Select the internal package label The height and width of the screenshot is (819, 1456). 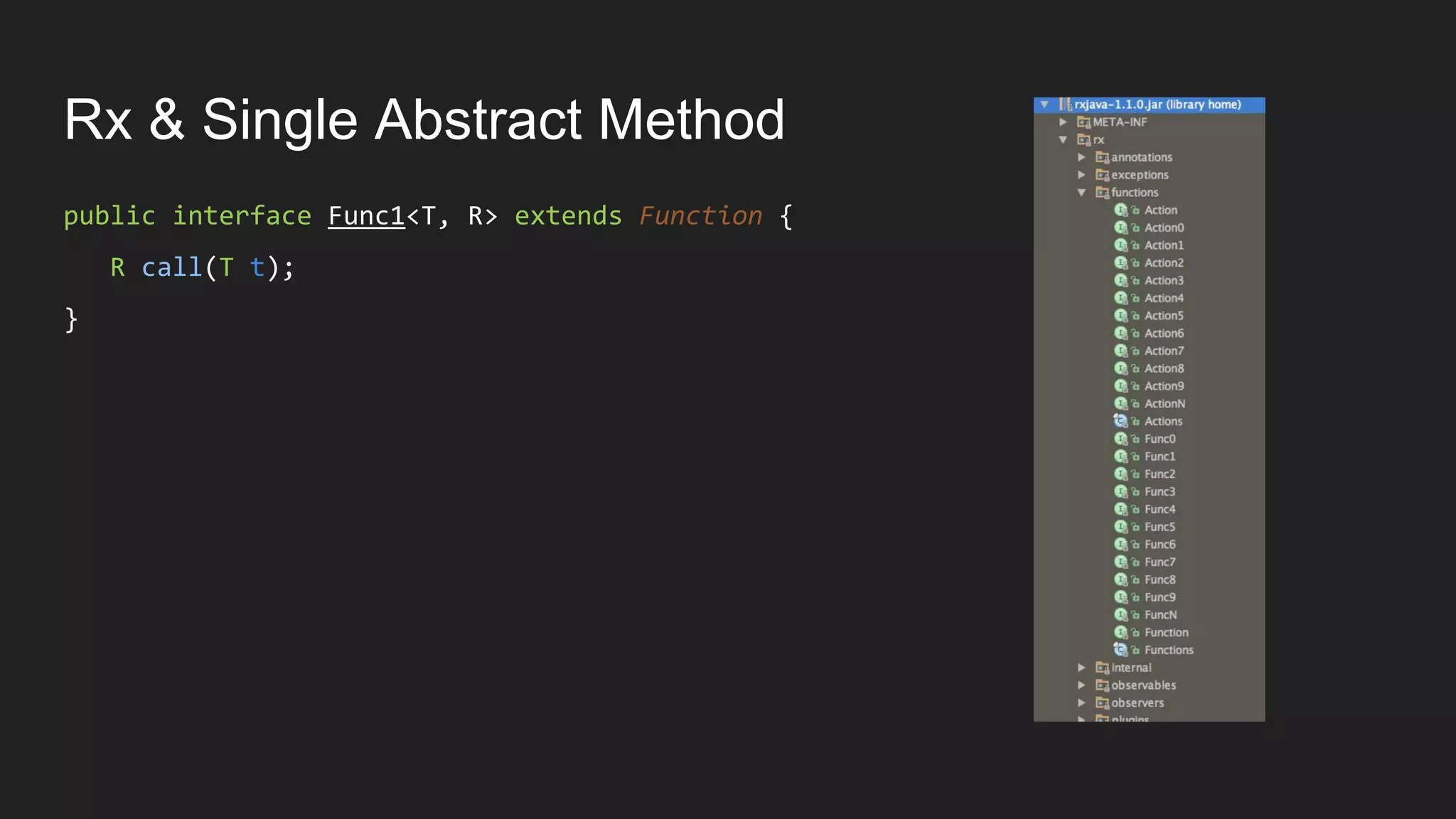(x=1131, y=668)
